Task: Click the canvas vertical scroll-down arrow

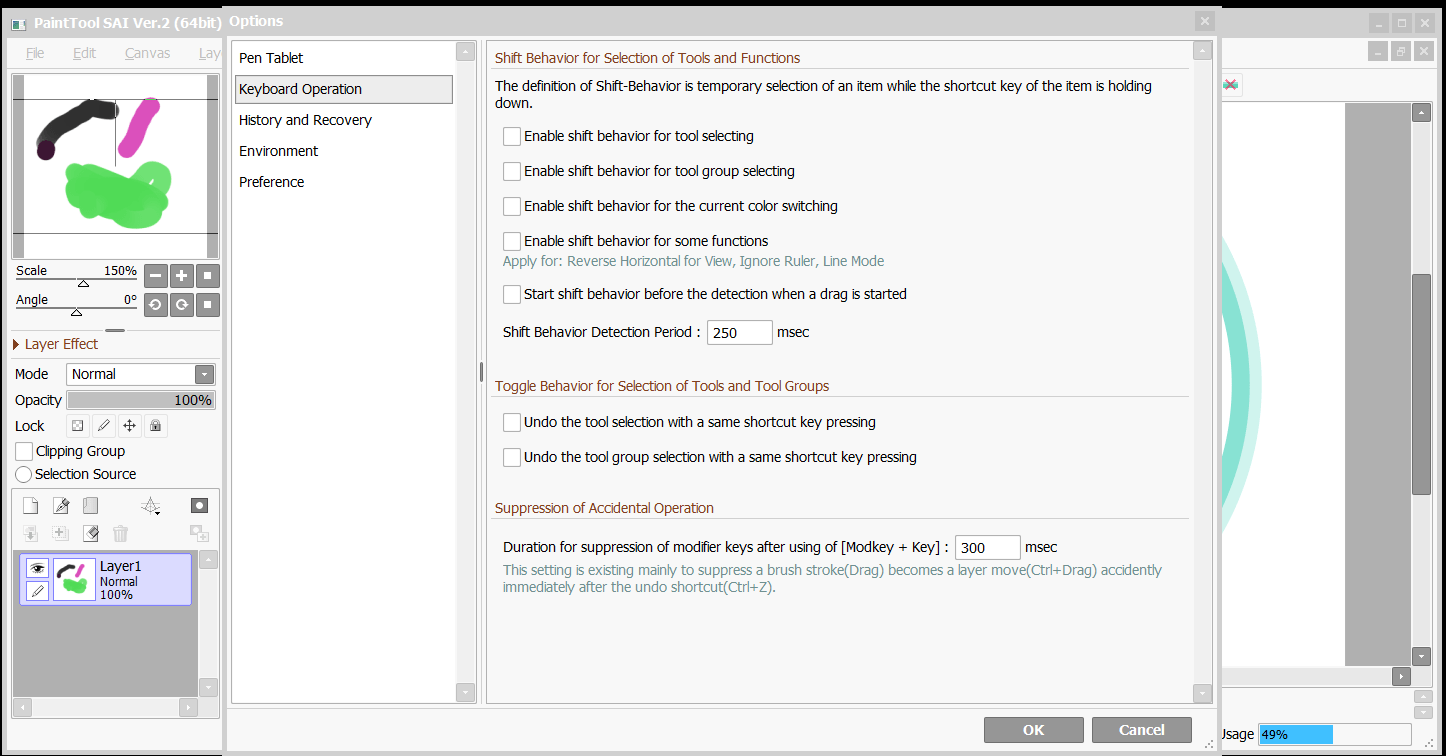Action: coord(1421,656)
